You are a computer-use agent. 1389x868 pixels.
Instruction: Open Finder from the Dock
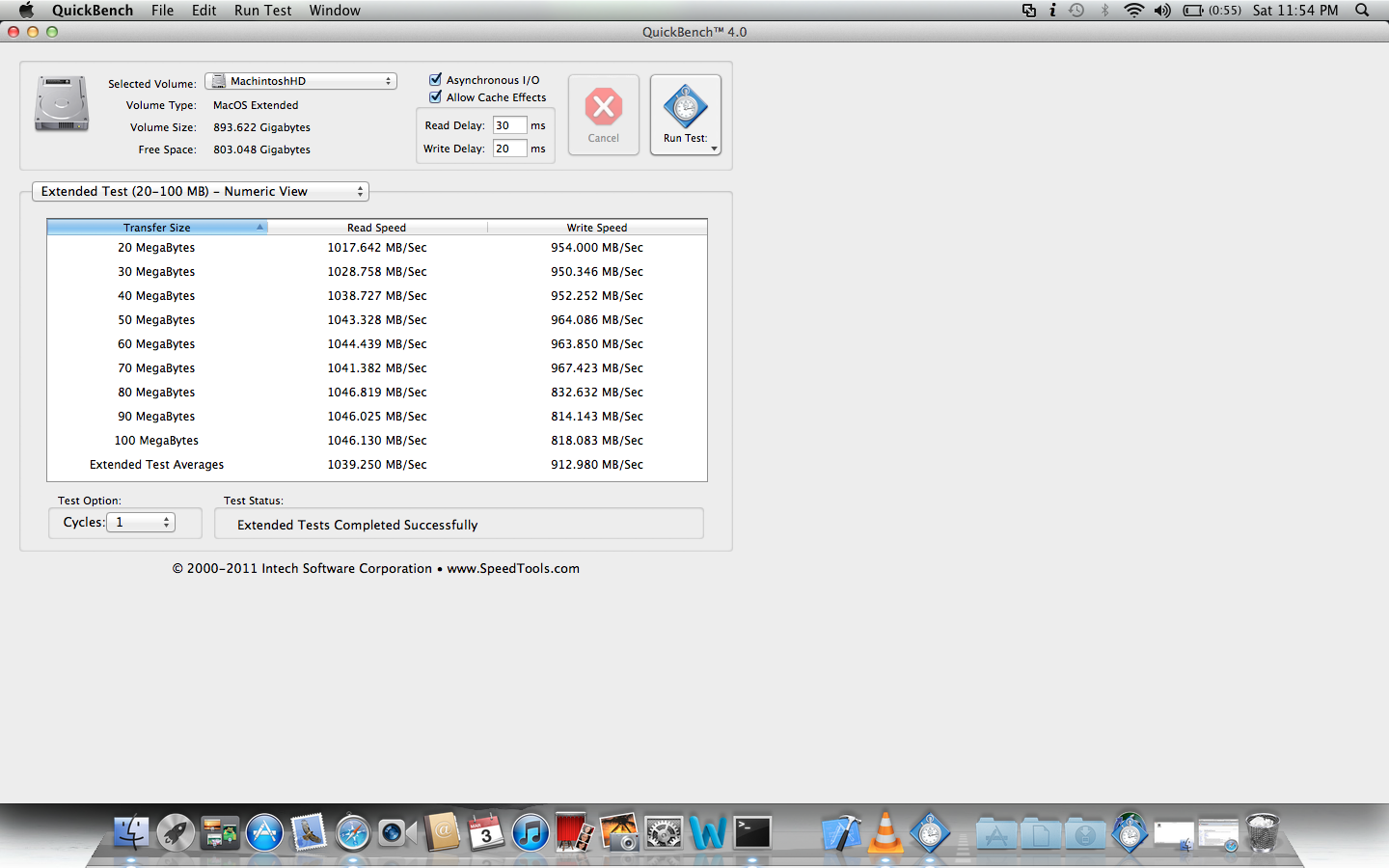[x=131, y=832]
